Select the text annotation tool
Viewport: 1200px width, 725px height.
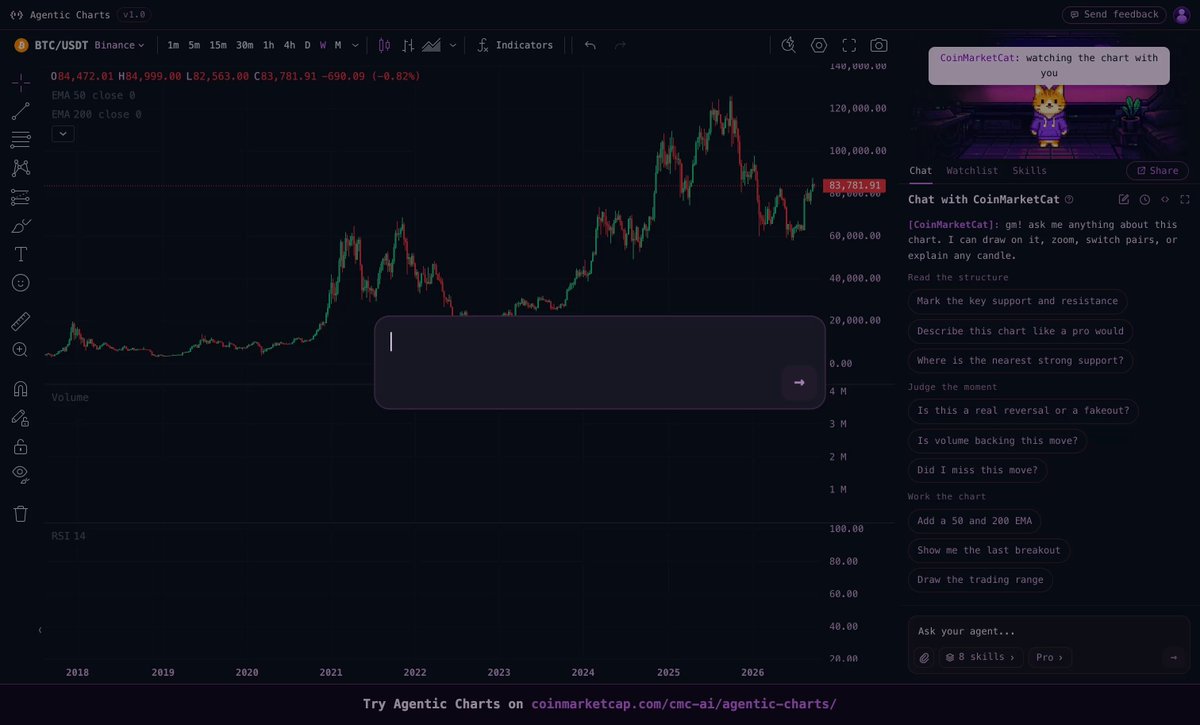[x=20, y=254]
